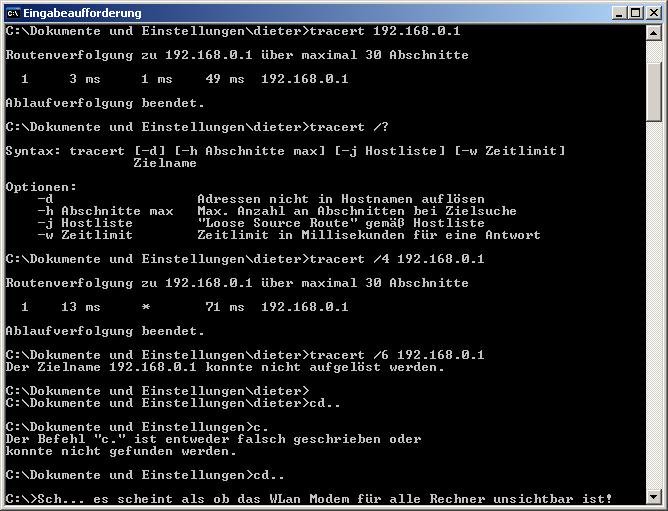Click the '-d' option line 'Adressen nicht in Hostnamen auflösen'

[261, 199]
